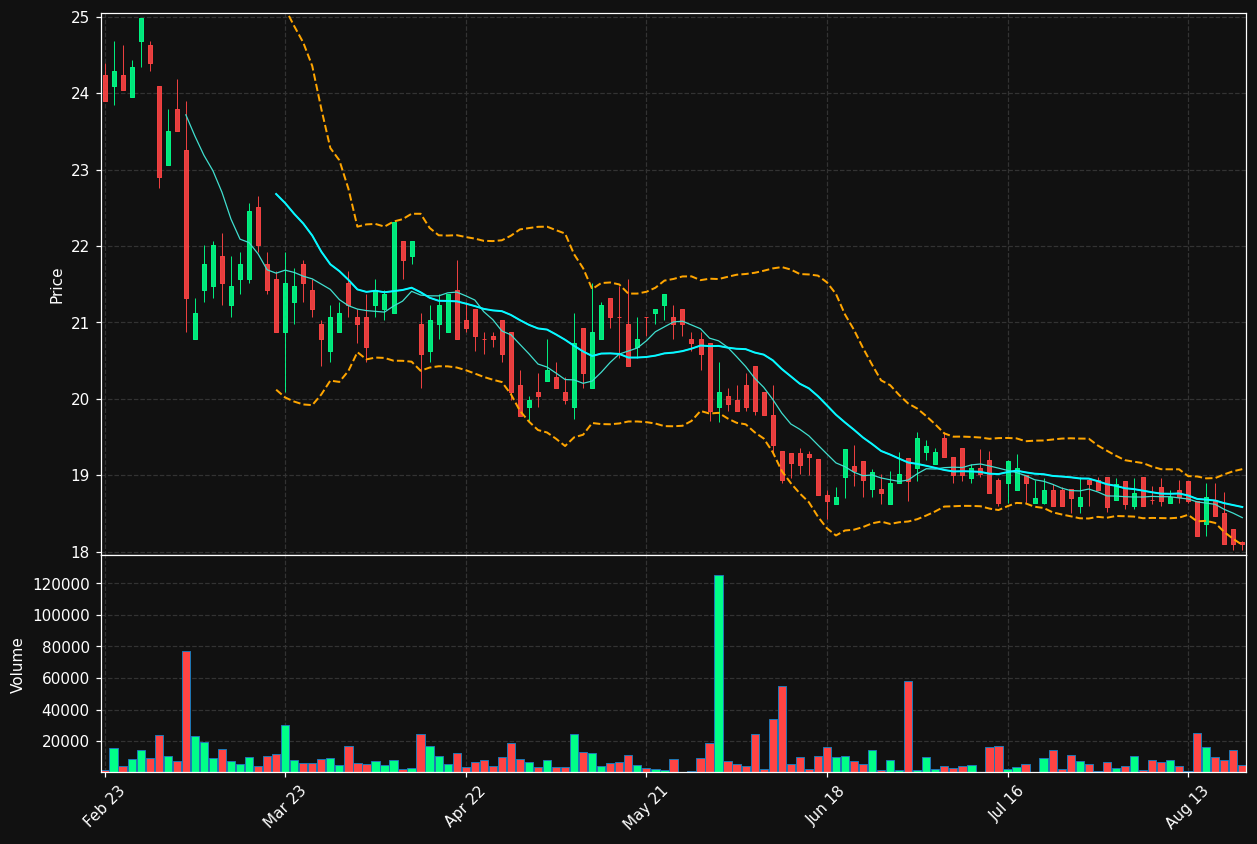
Task: Click the volume tick label 100000
Action: click(62, 616)
